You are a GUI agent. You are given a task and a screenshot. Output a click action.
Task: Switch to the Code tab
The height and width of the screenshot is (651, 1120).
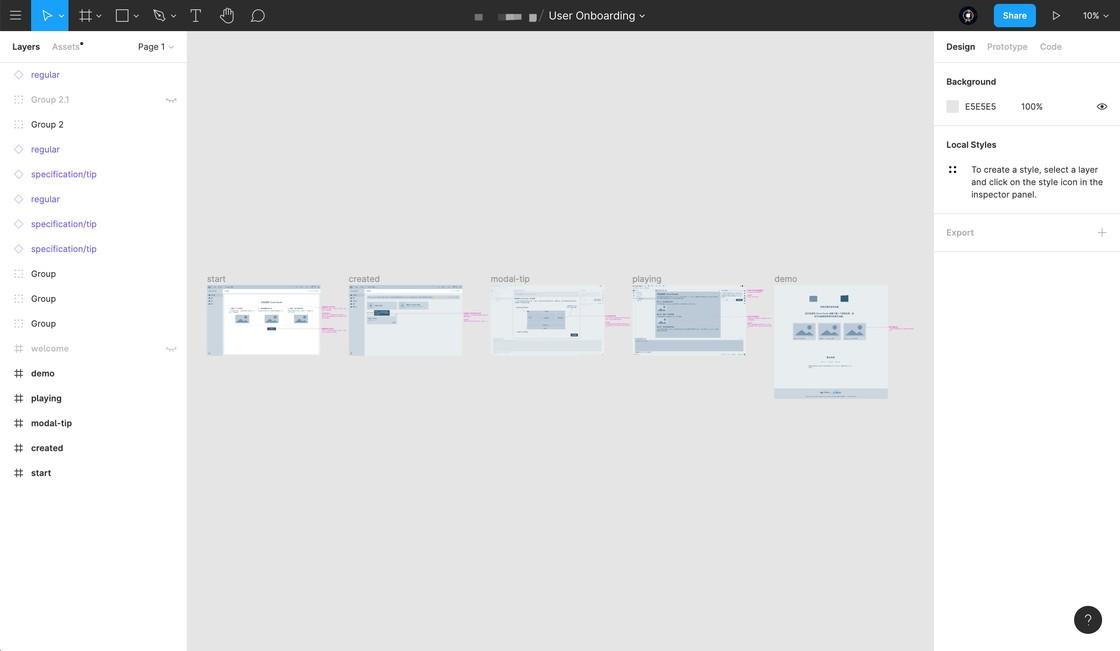tap(1050, 46)
